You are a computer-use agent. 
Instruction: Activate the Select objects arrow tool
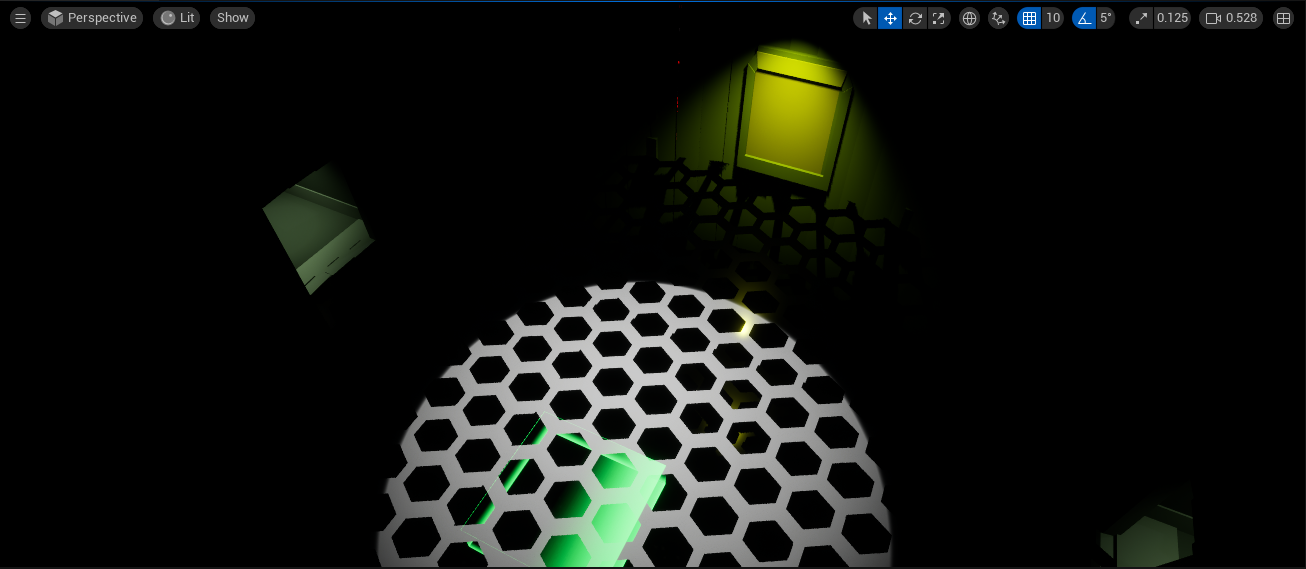[x=866, y=18]
